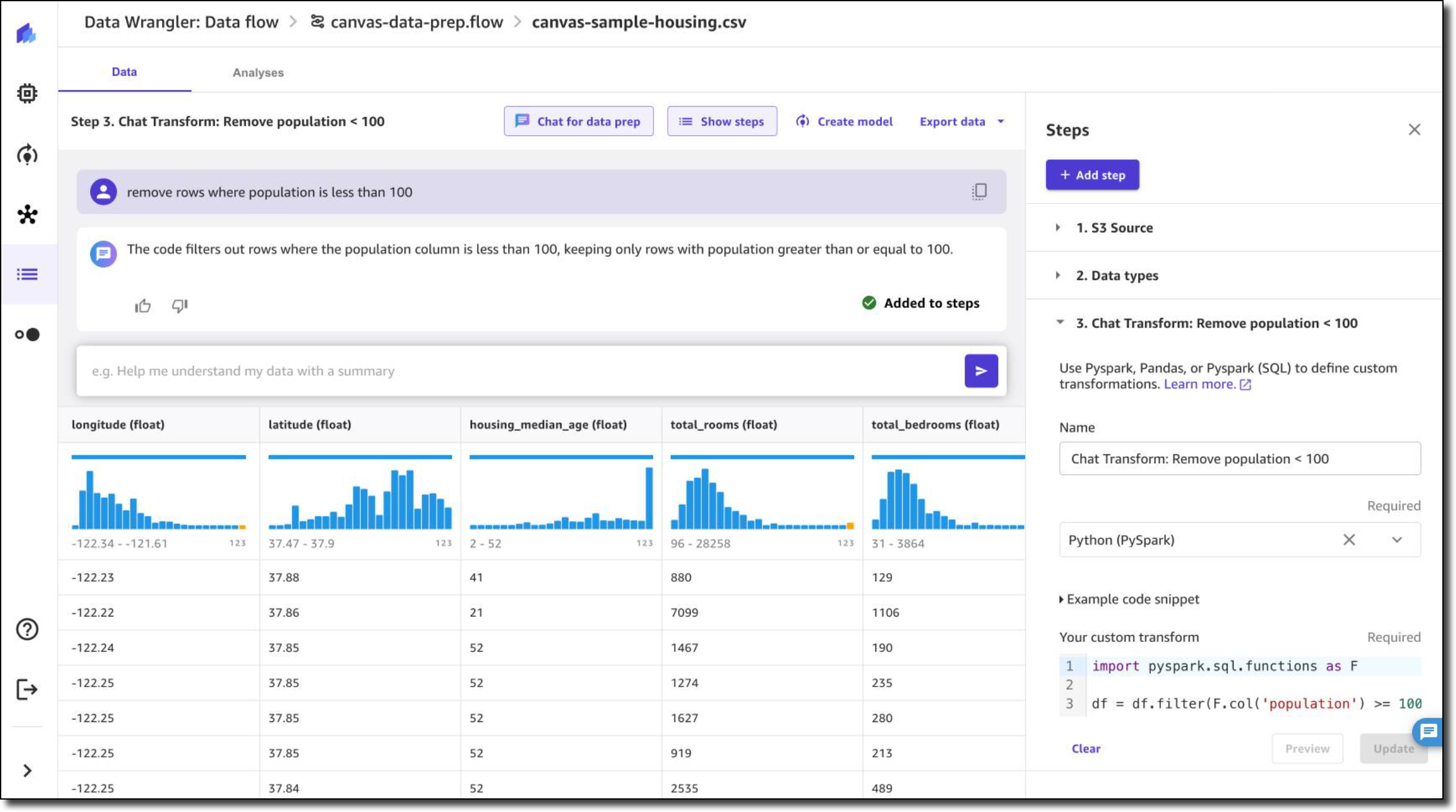Send chat message with arrow button
Screen dimensions: 1456x812
point(981,371)
